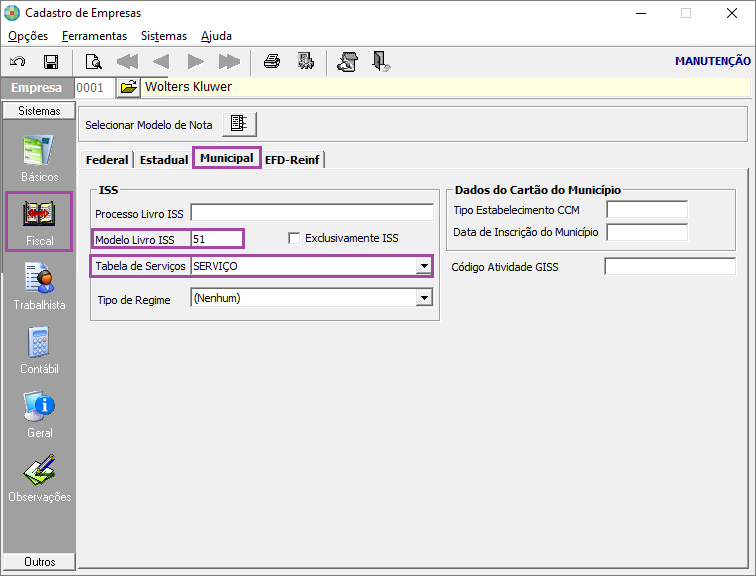Click the Outros panel button

pos(39,562)
